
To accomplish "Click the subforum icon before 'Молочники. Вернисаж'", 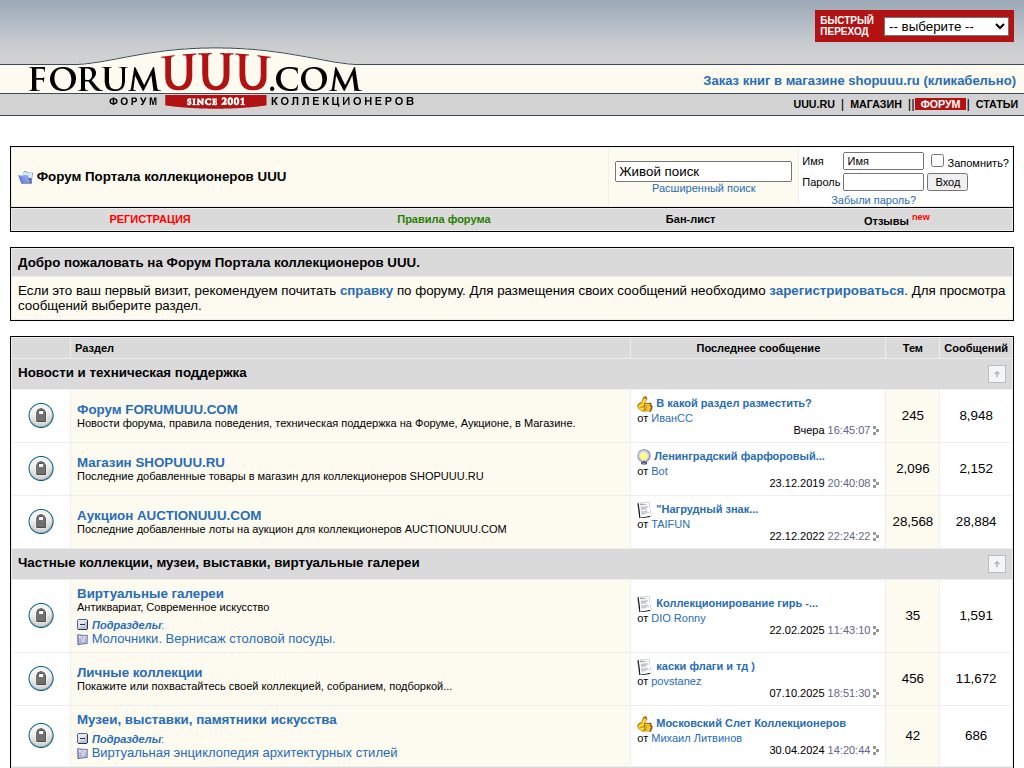I will (x=83, y=639).
